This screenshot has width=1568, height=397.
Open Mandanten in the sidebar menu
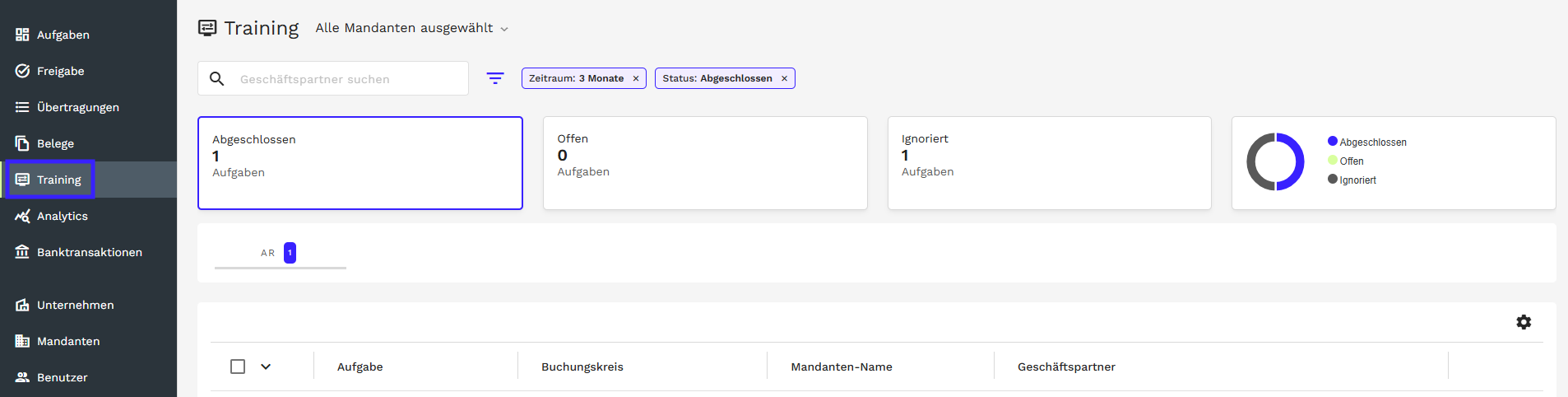(x=67, y=341)
